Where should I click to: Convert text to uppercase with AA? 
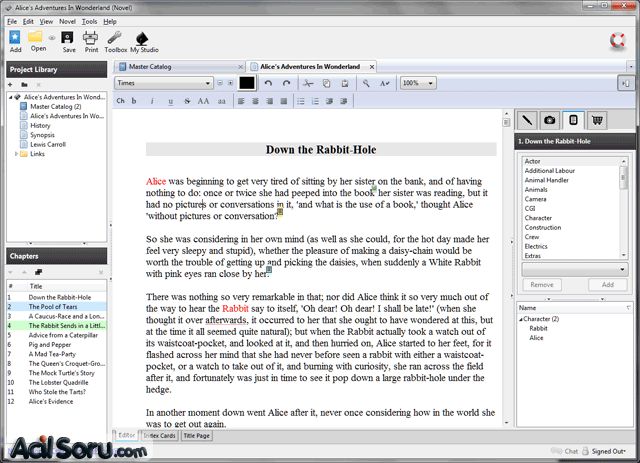point(203,101)
